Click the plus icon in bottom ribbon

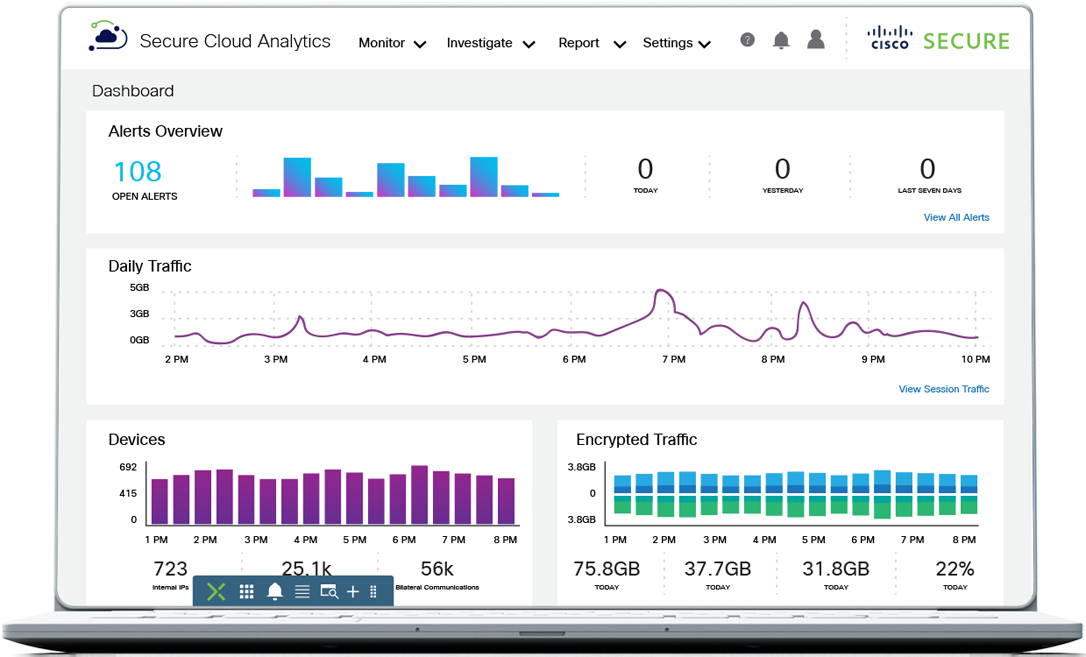click(352, 592)
